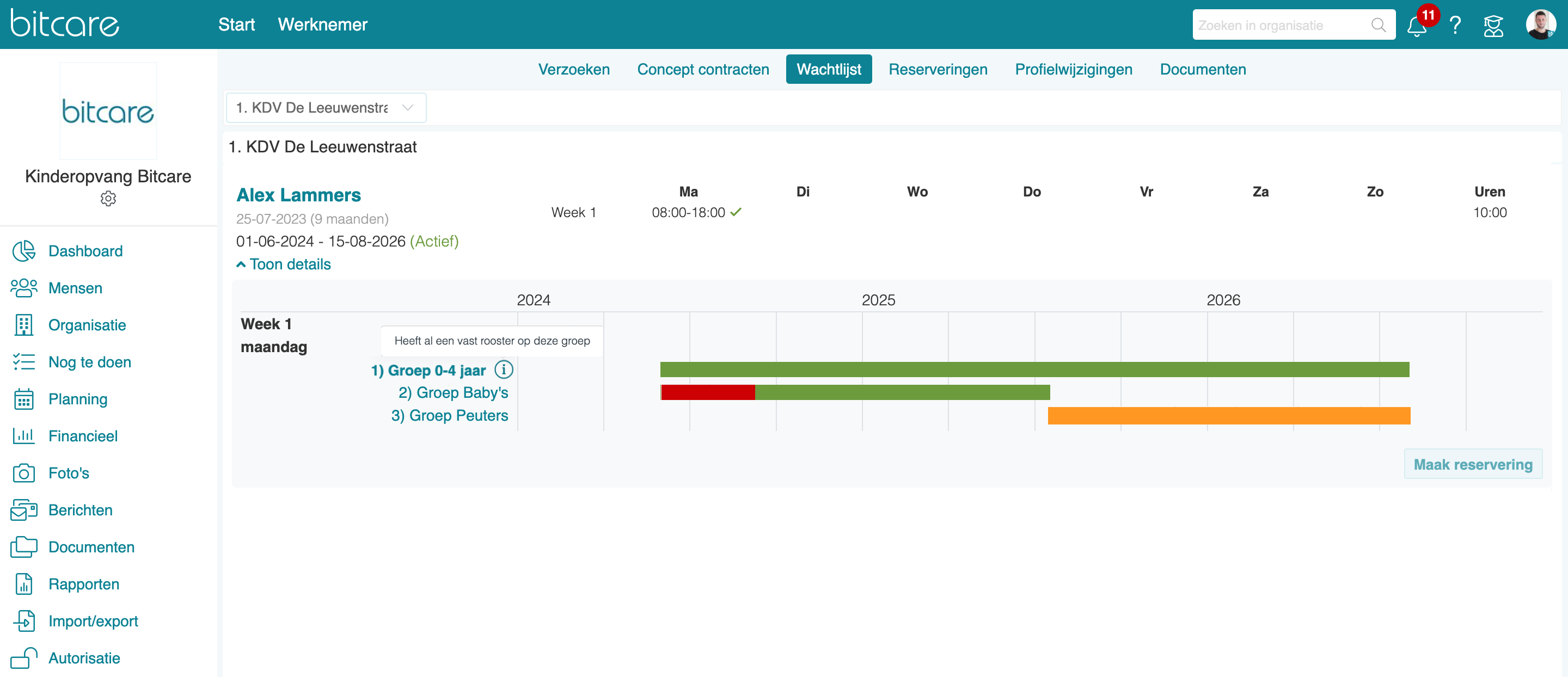Click the Berichten envelope icon
1568x677 pixels.
(x=24, y=510)
